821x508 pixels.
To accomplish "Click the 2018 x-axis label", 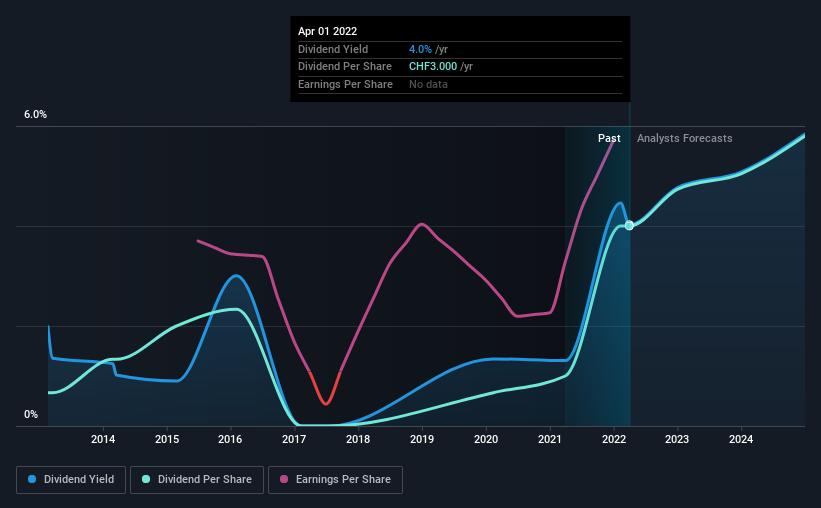I will pyautogui.click(x=358, y=439).
